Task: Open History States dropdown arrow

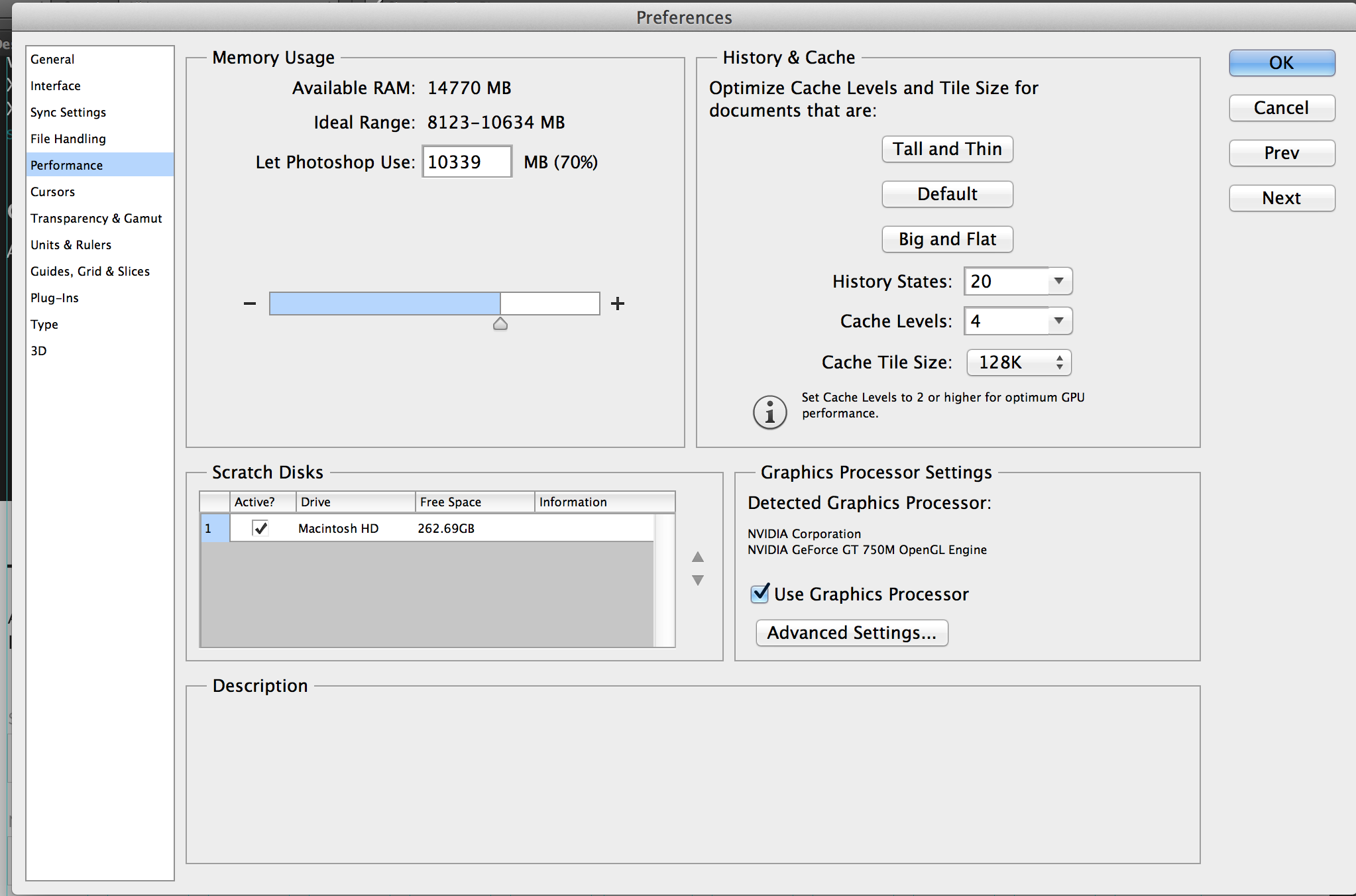Action: coord(1059,281)
